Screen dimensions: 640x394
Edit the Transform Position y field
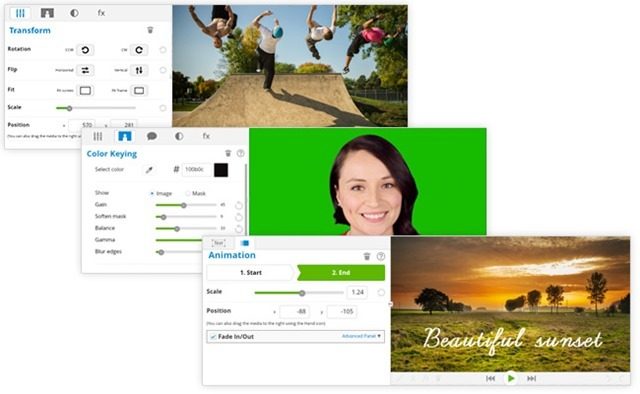(124, 124)
